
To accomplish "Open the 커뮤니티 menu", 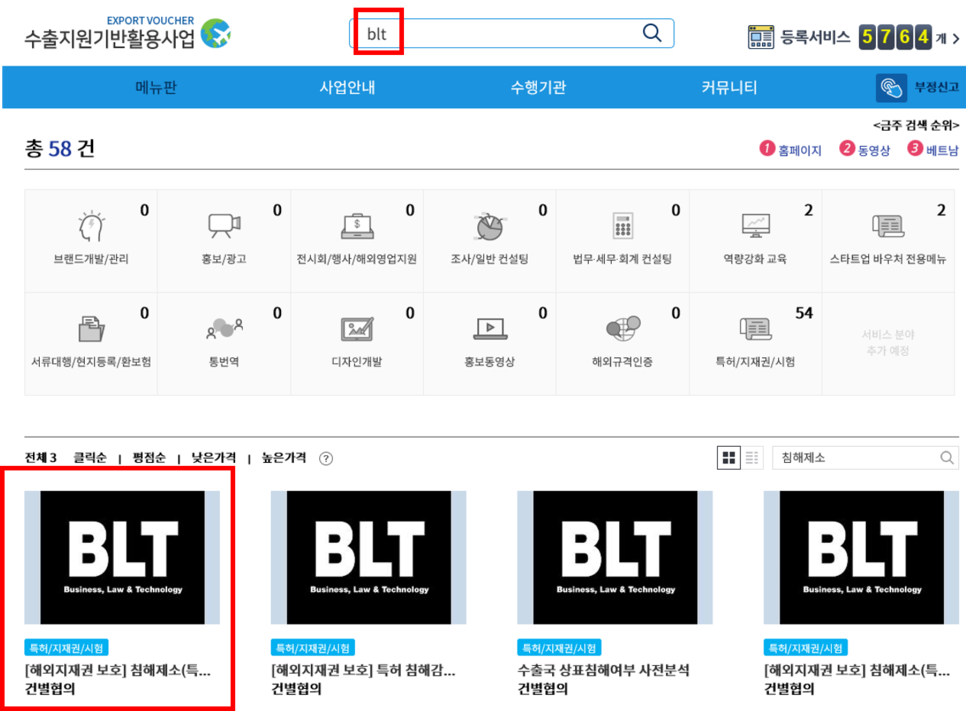I will click(x=727, y=87).
